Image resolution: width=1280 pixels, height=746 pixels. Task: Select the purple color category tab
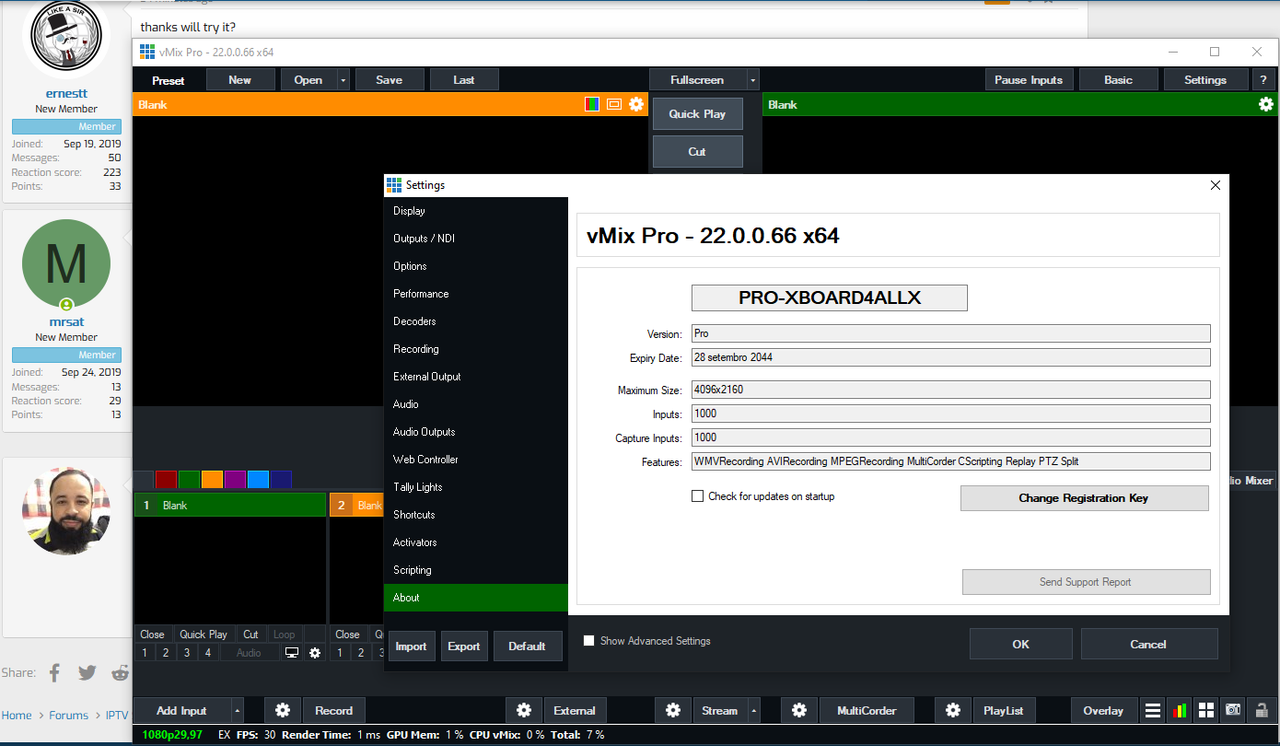pyautogui.click(x=235, y=480)
